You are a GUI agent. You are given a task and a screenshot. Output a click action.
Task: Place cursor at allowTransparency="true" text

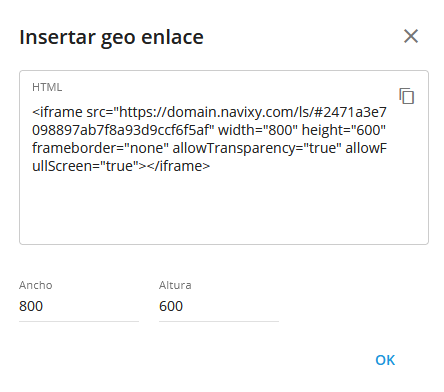257,148
